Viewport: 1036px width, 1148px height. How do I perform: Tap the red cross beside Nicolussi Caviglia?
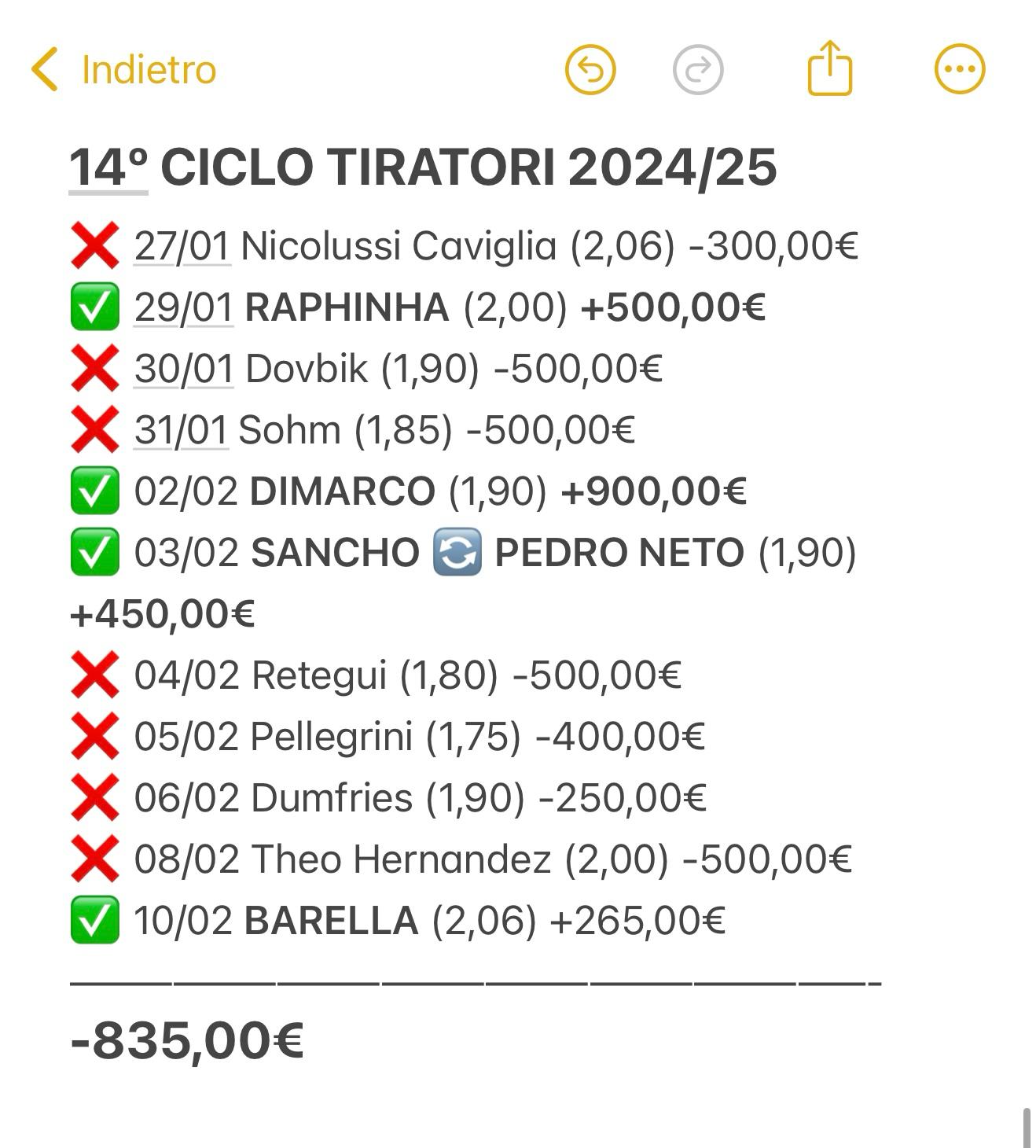coord(94,245)
